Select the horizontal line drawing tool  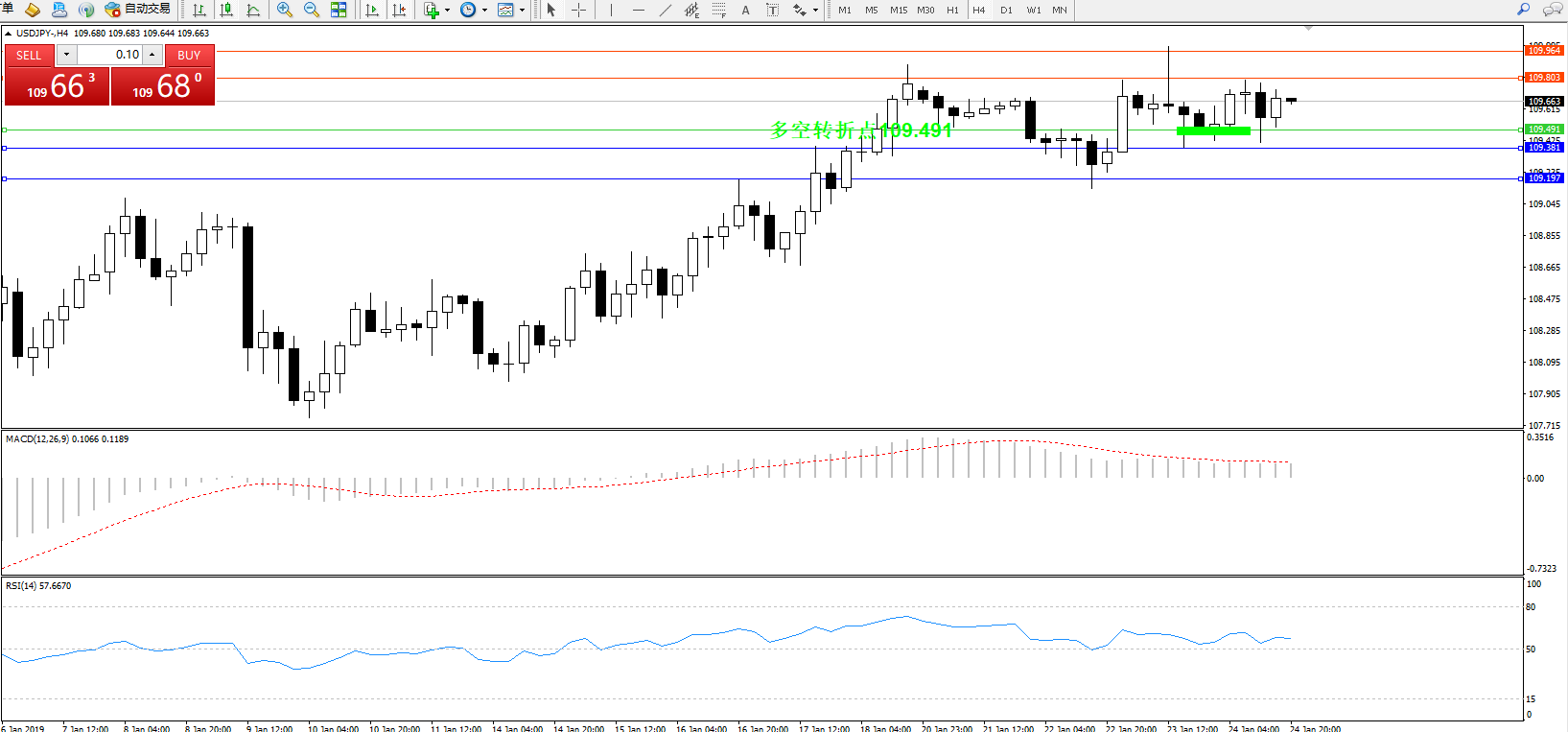tap(639, 10)
